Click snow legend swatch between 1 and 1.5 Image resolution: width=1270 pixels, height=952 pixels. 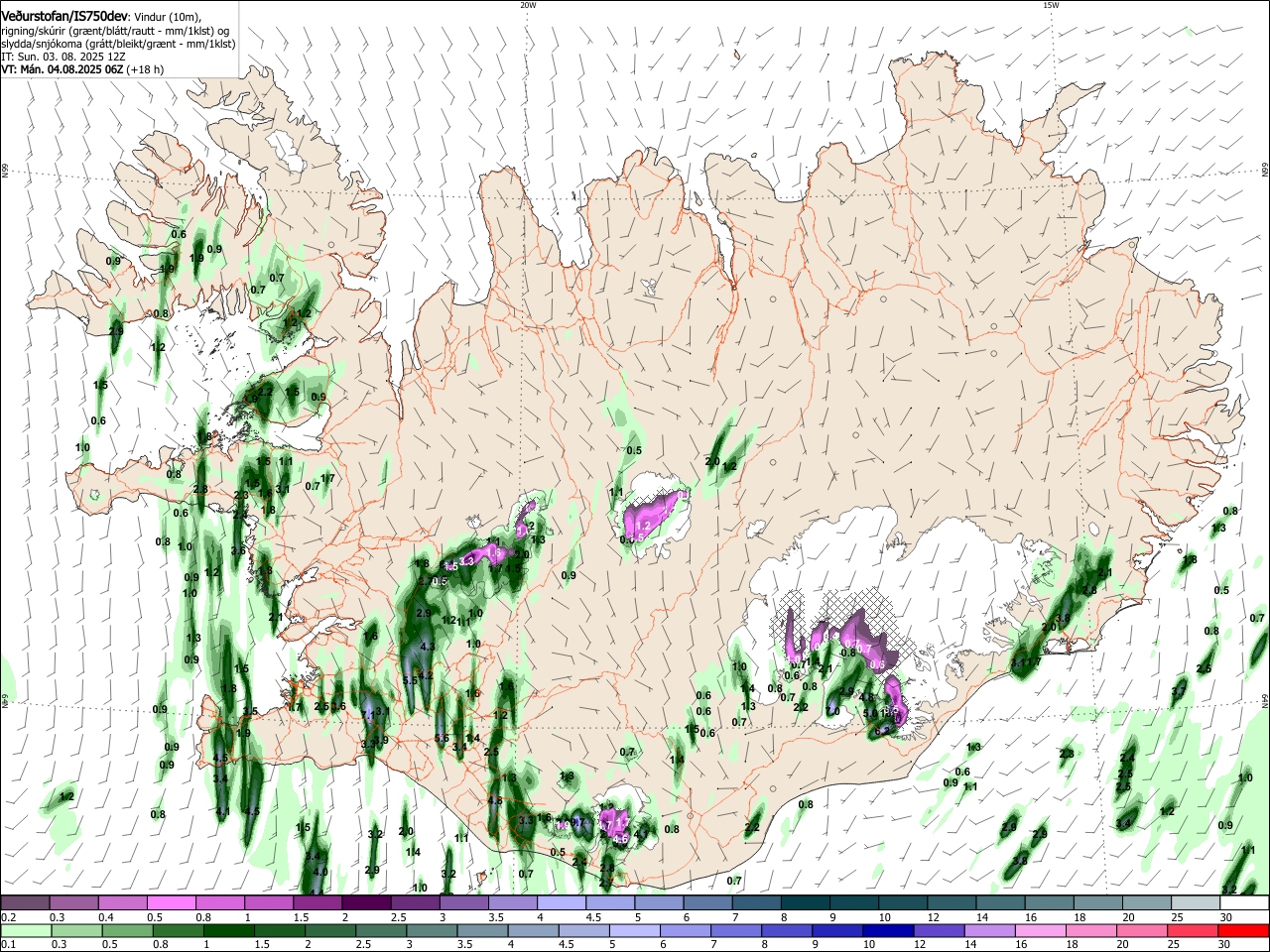point(269,902)
